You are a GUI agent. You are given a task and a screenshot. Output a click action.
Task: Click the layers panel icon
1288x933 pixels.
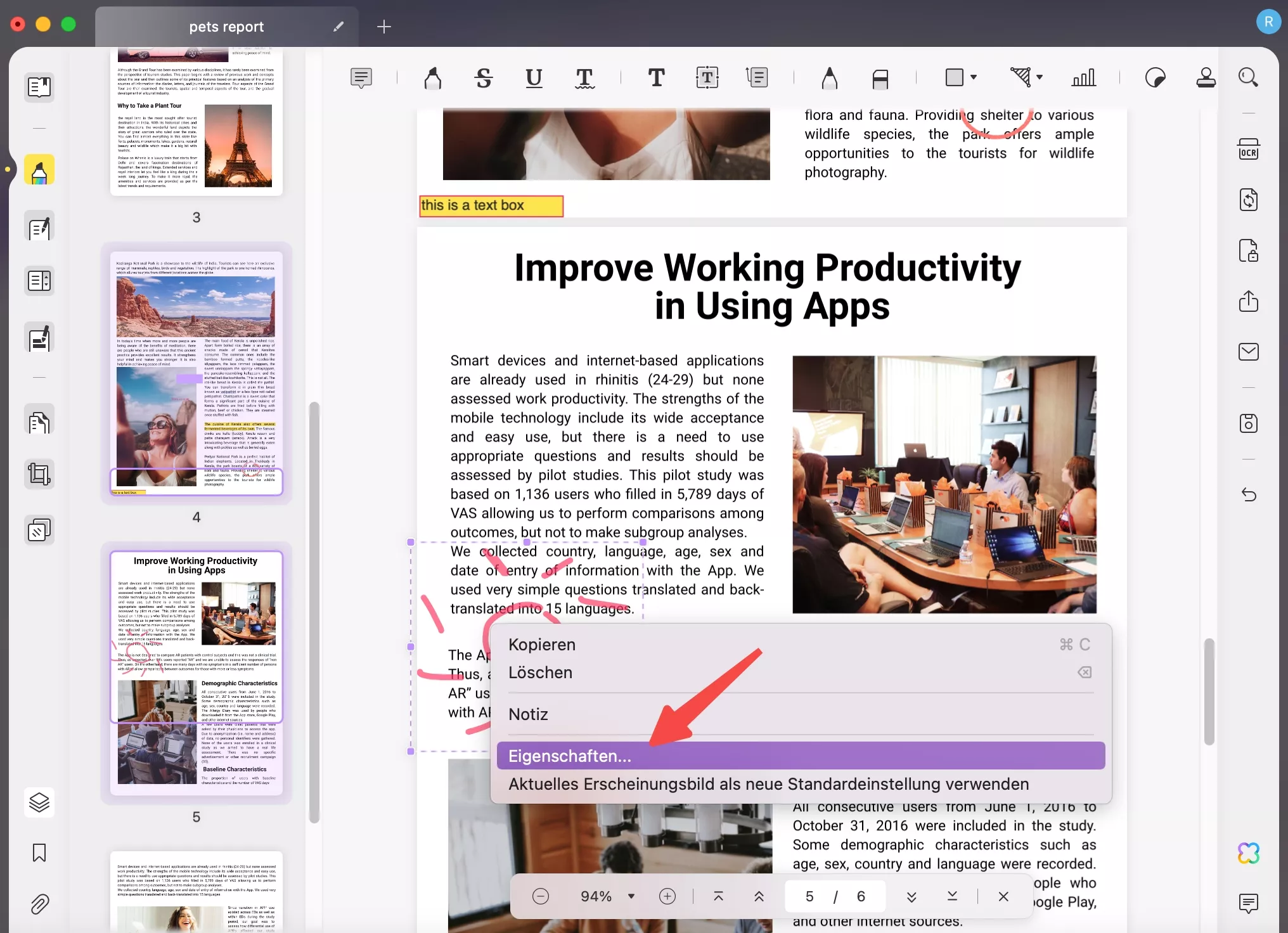coord(39,802)
